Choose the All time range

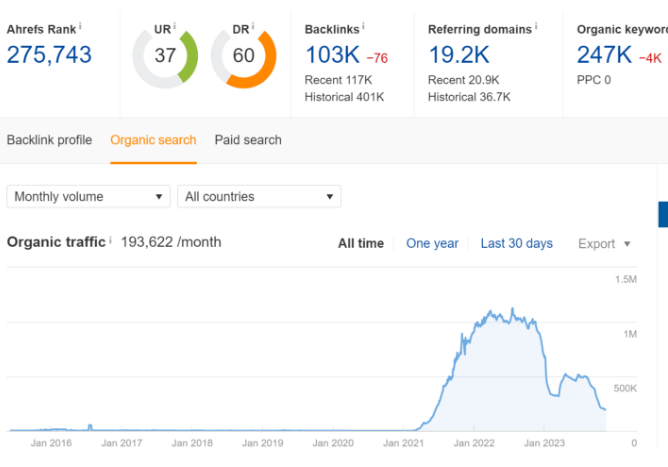coord(360,243)
